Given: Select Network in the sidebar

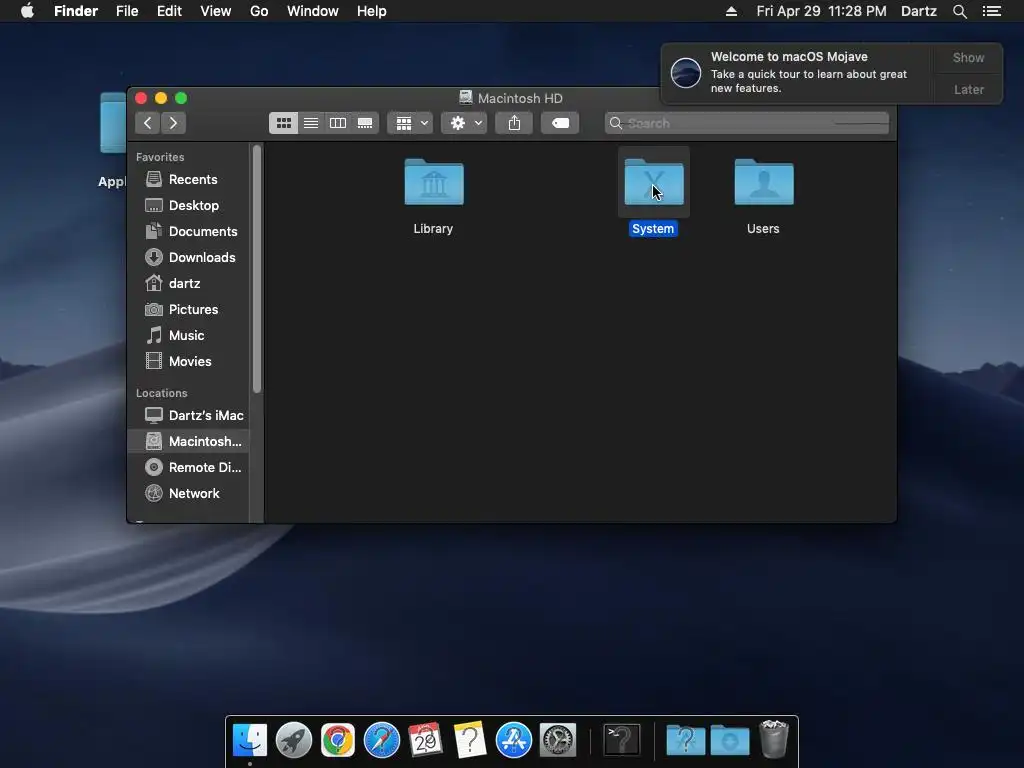Looking at the screenshot, I should (189, 494).
